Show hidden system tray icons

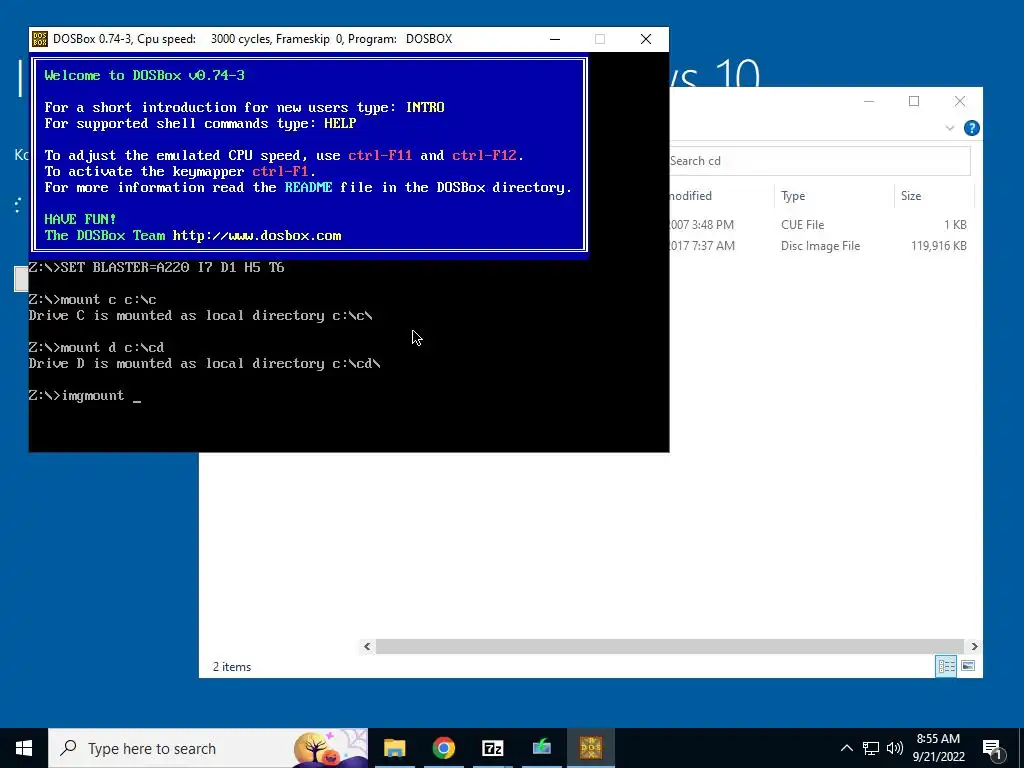(x=846, y=748)
